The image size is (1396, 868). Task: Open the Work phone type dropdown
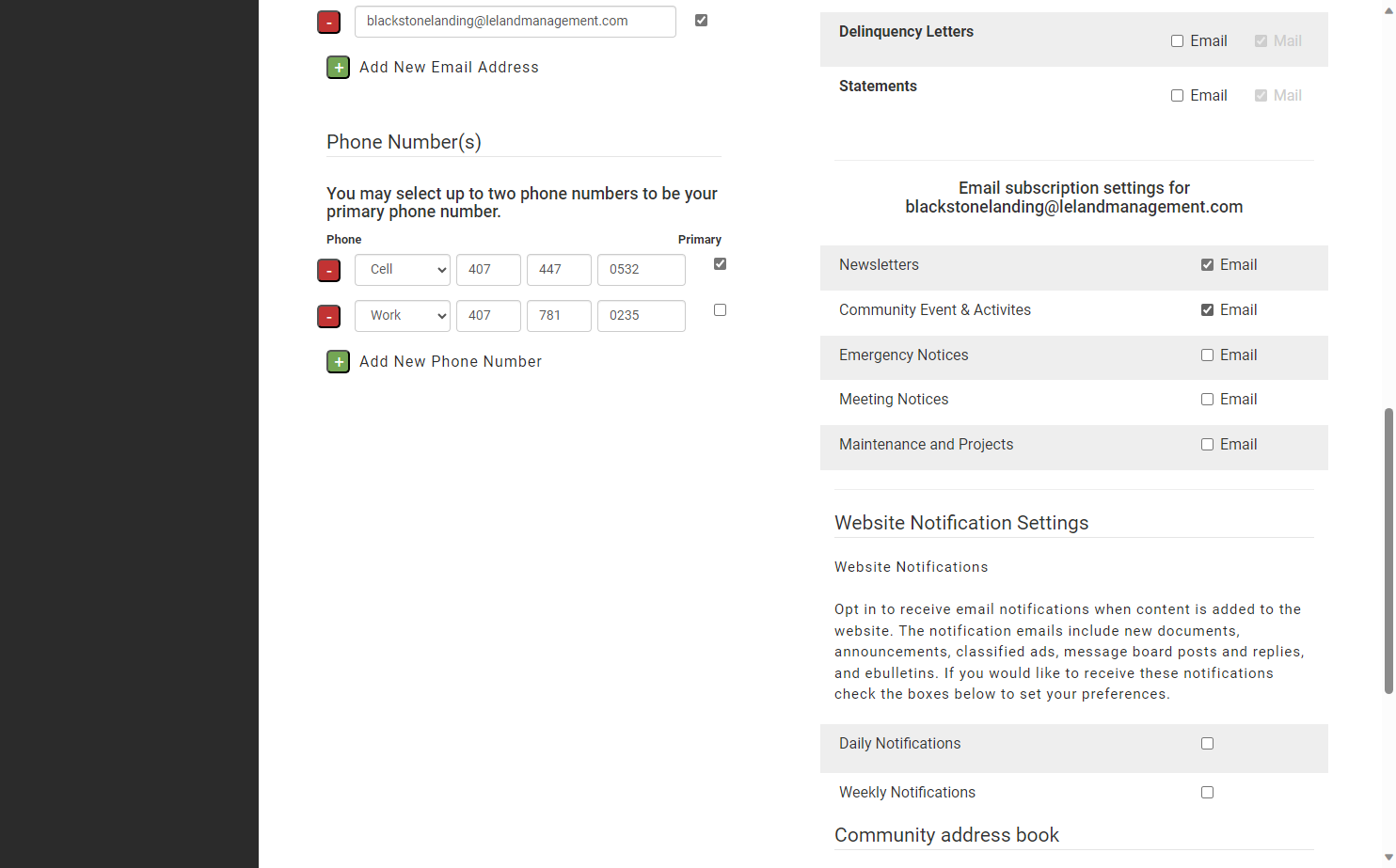point(403,316)
